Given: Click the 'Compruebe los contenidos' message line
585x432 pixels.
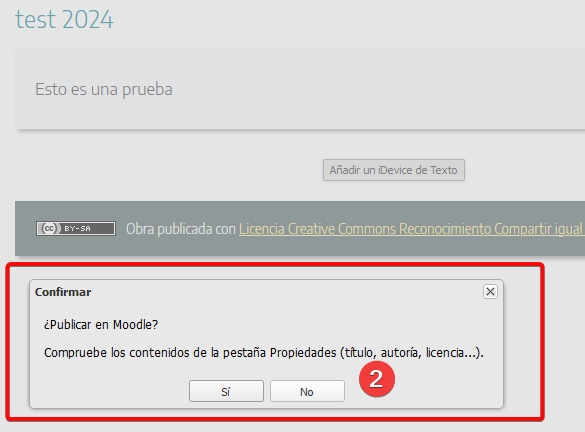Looking at the screenshot, I should 264,353.
